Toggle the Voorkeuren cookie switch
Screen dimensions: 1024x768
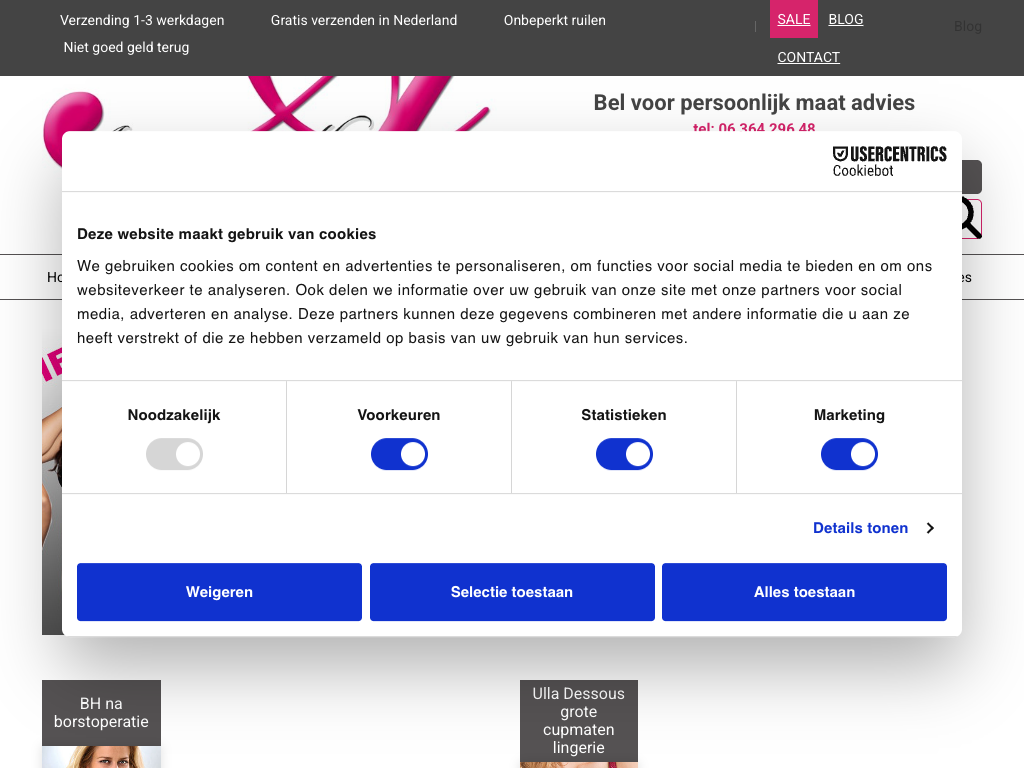(399, 455)
